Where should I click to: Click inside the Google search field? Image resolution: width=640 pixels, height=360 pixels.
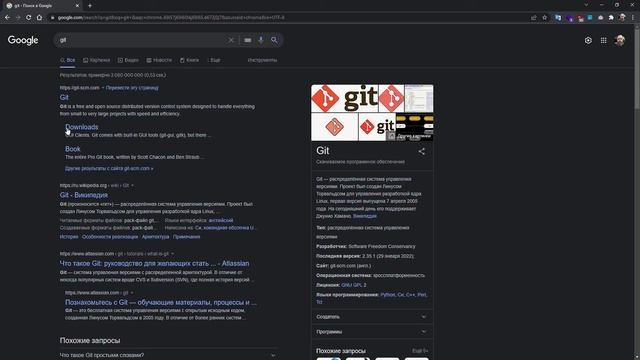[143, 40]
